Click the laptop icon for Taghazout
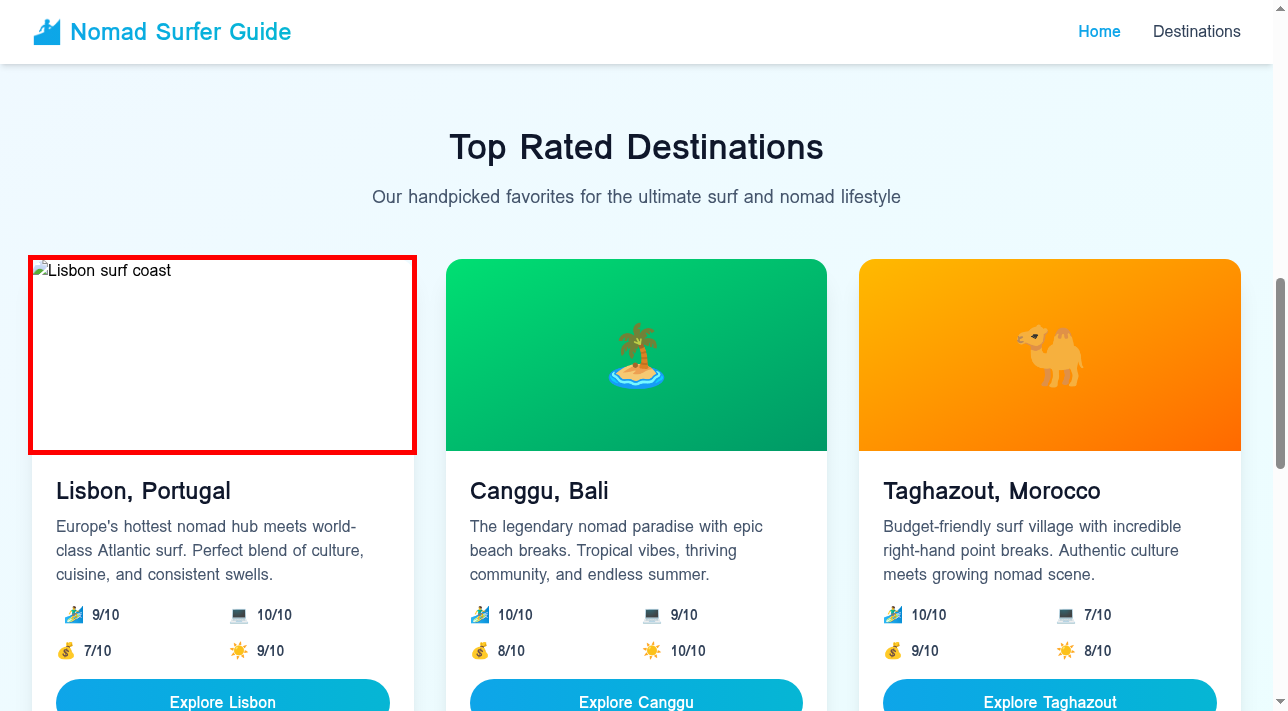Viewport: 1288px width, 711px height. tap(1066, 615)
